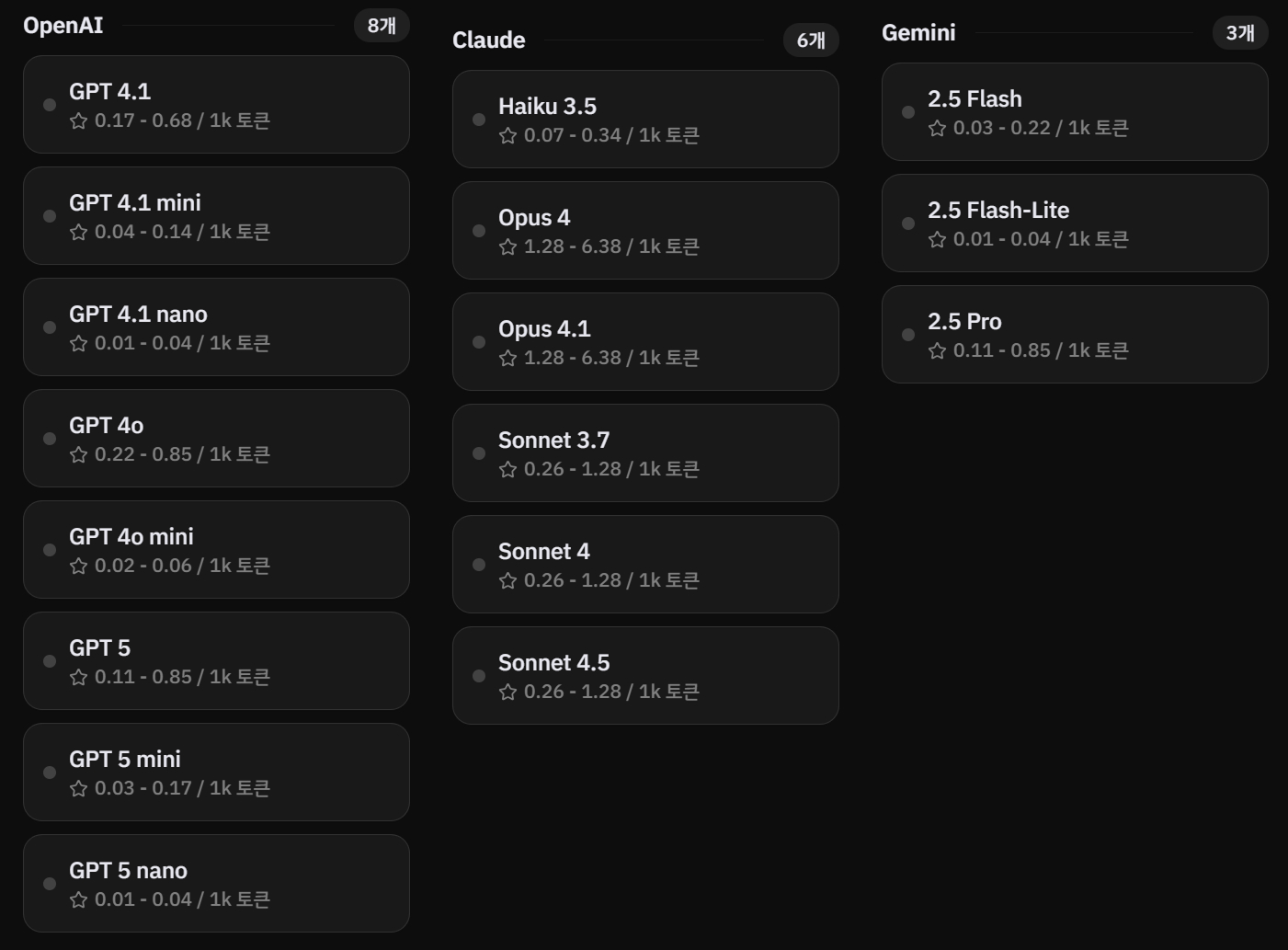
Task: Favorite GPT 5 mini using star icon
Action: point(79,788)
